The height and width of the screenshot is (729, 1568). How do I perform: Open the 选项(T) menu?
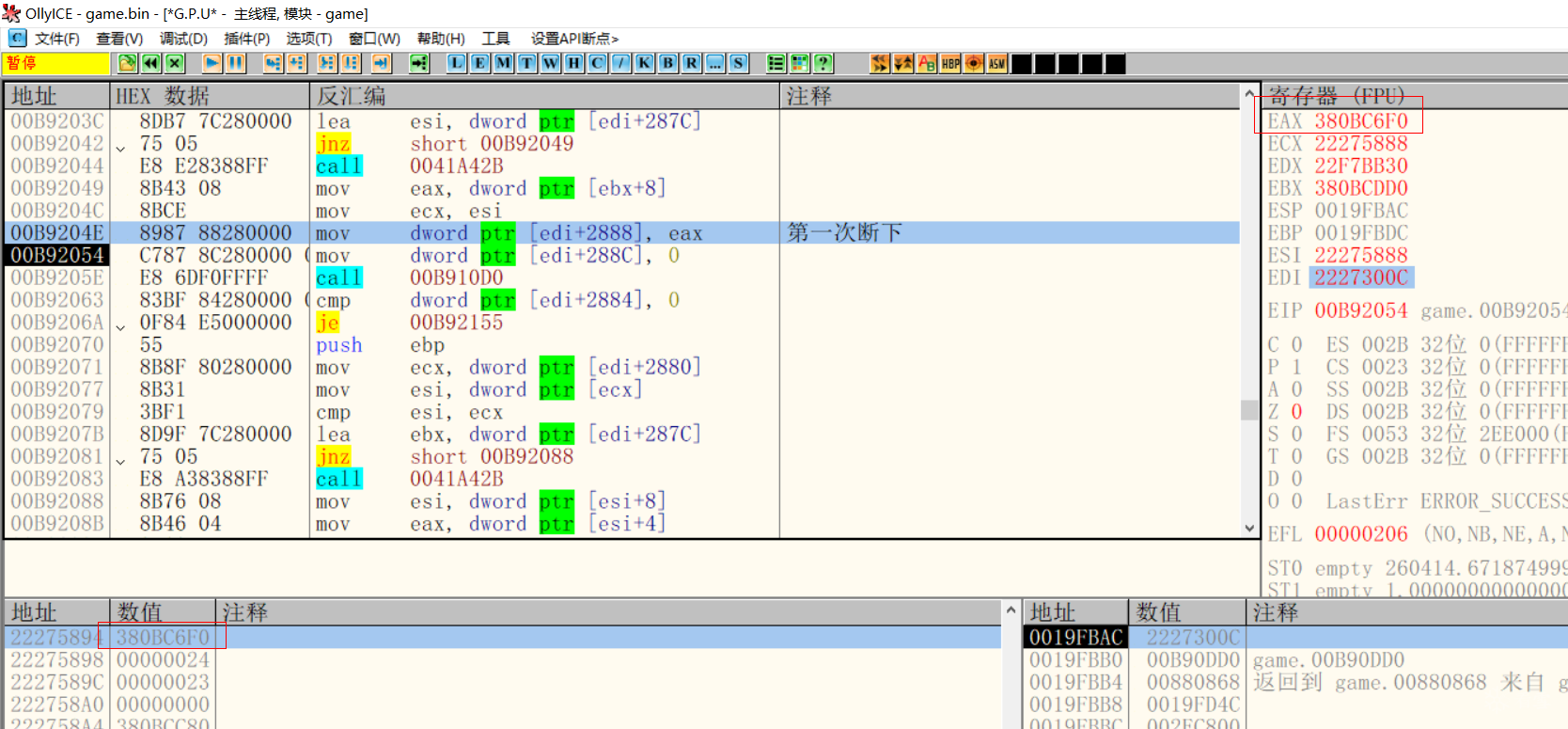click(x=309, y=39)
